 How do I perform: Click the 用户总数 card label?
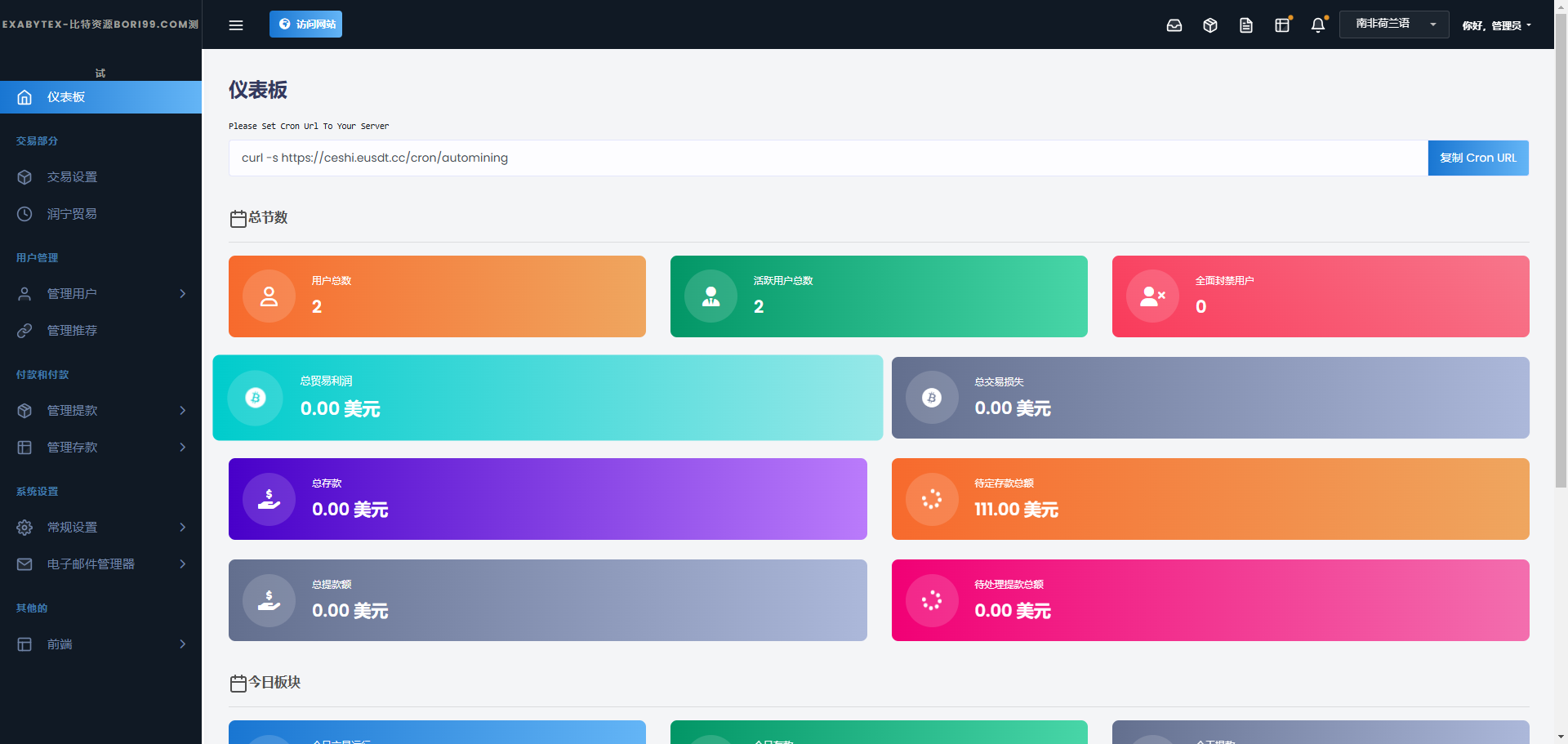tap(332, 281)
